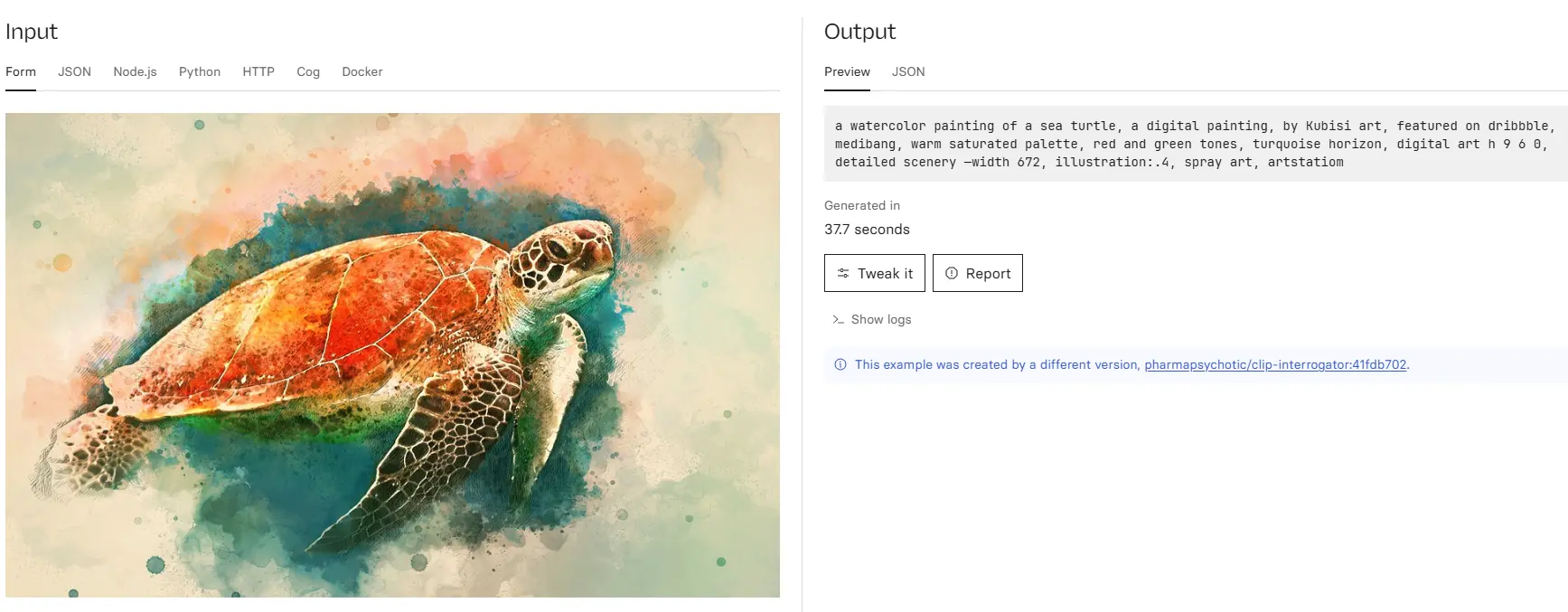Switch to the Python tab

pos(200,71)
